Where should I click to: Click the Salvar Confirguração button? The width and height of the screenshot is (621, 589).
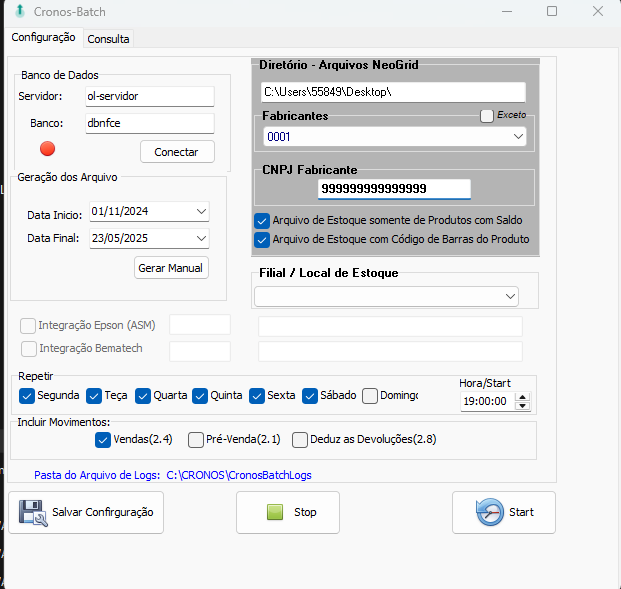pos(86,513)
